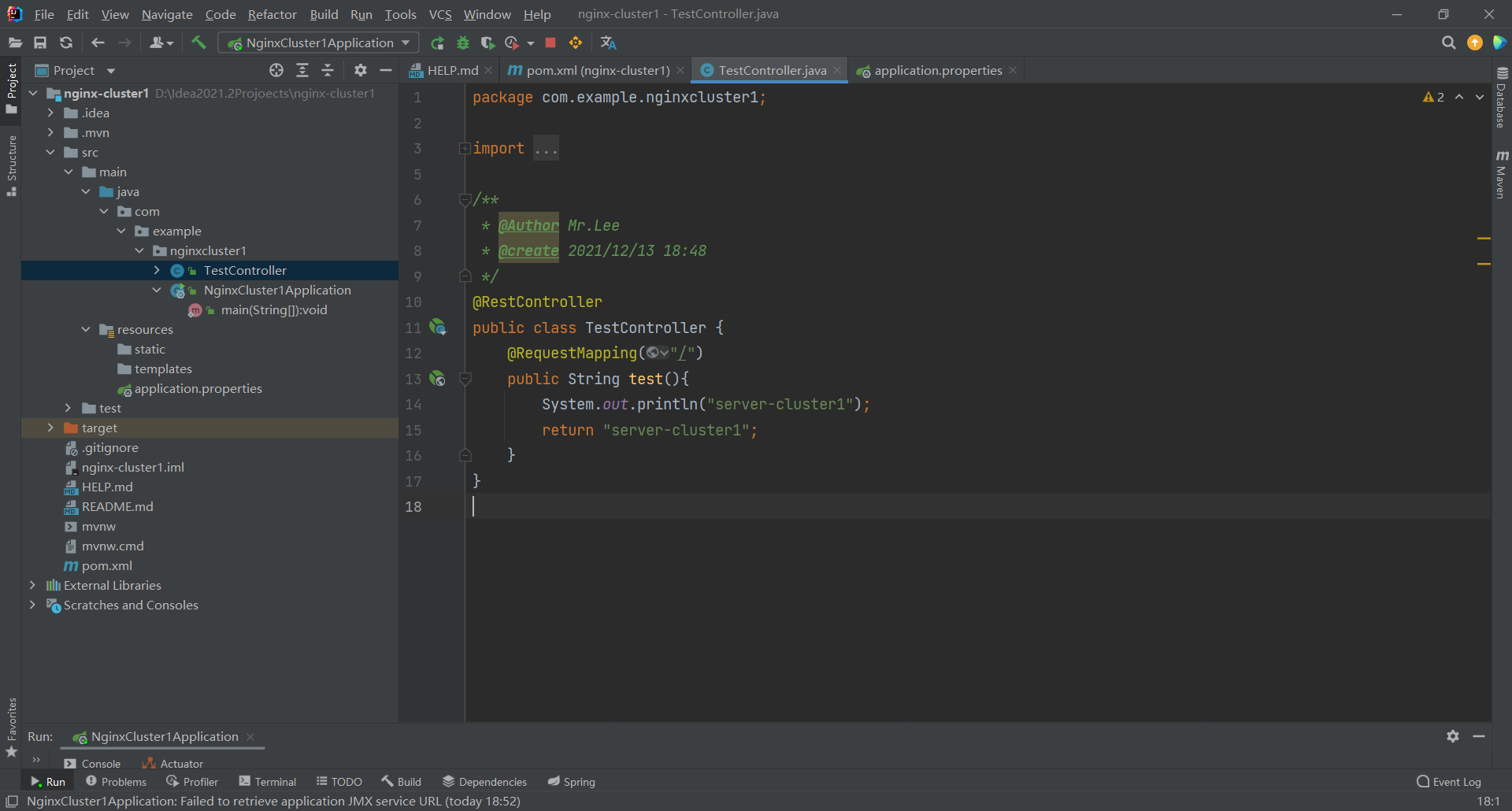Click the Rerun application icon
The image size is (1512, 811).
[x=438, y=43]
